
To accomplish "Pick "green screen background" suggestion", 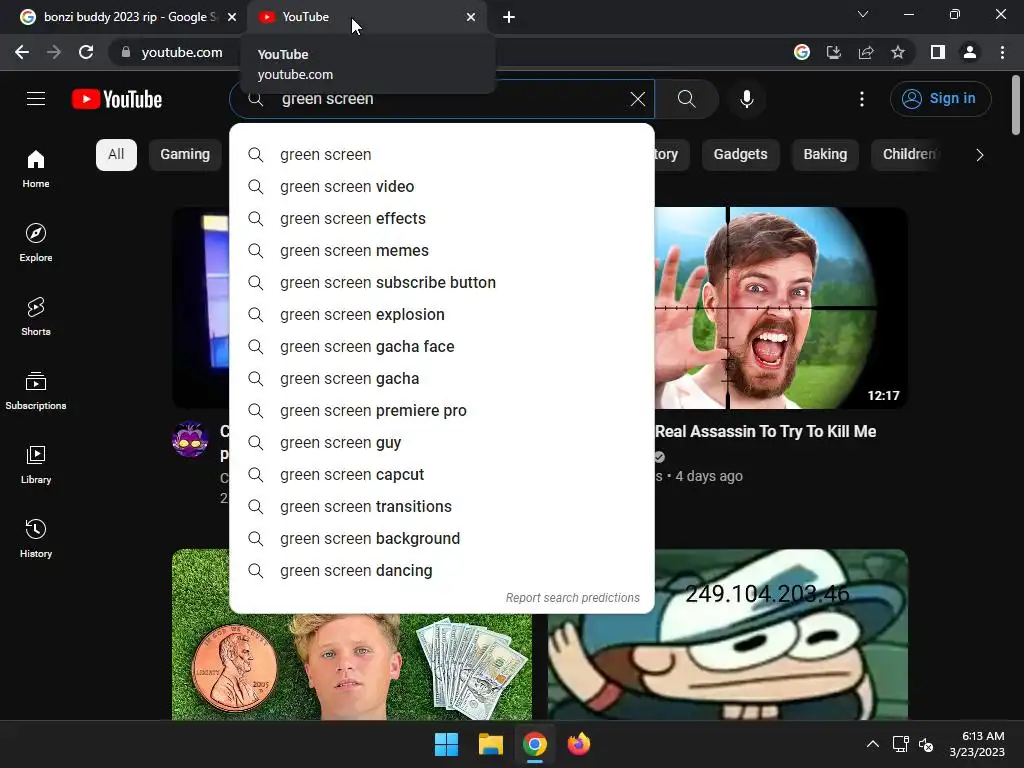I will [x=441, y=539].
